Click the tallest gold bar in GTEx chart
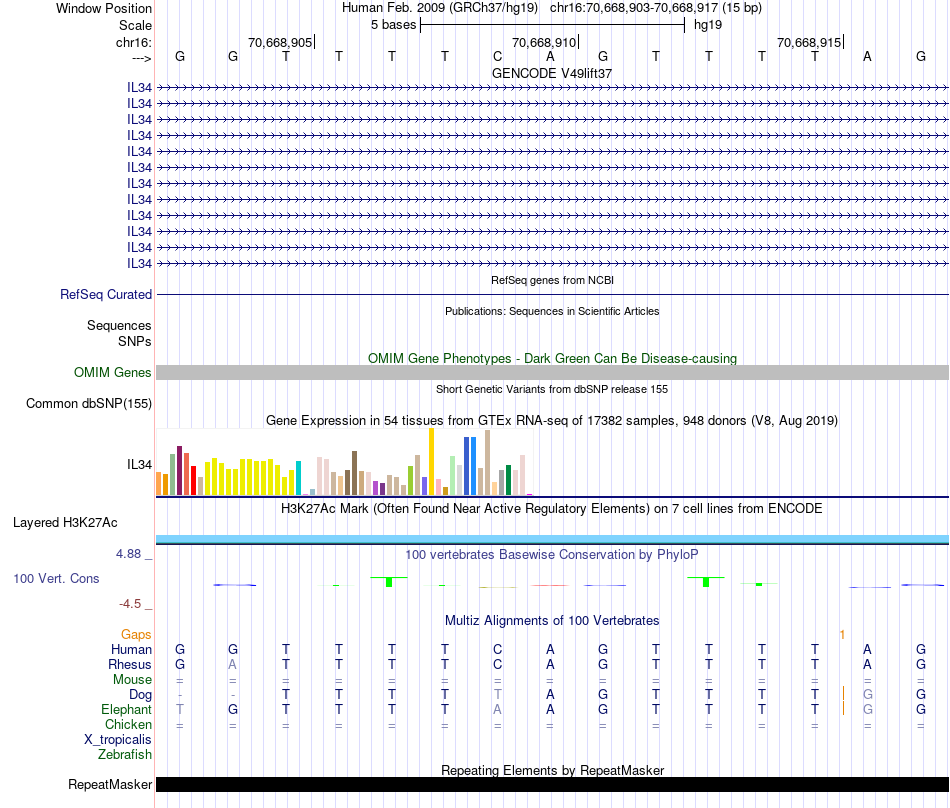 tap(431, 462)
